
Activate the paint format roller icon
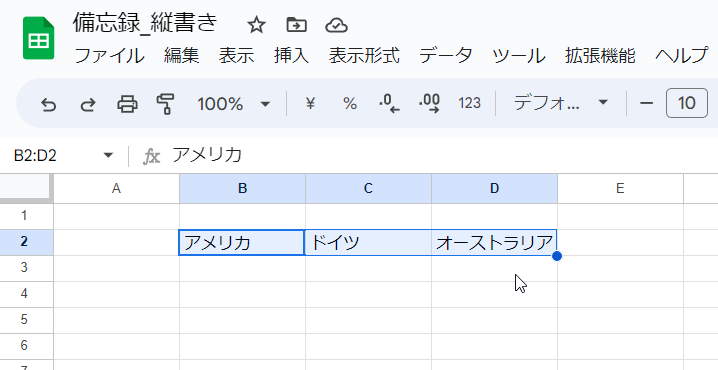click(x=165, y=104)
